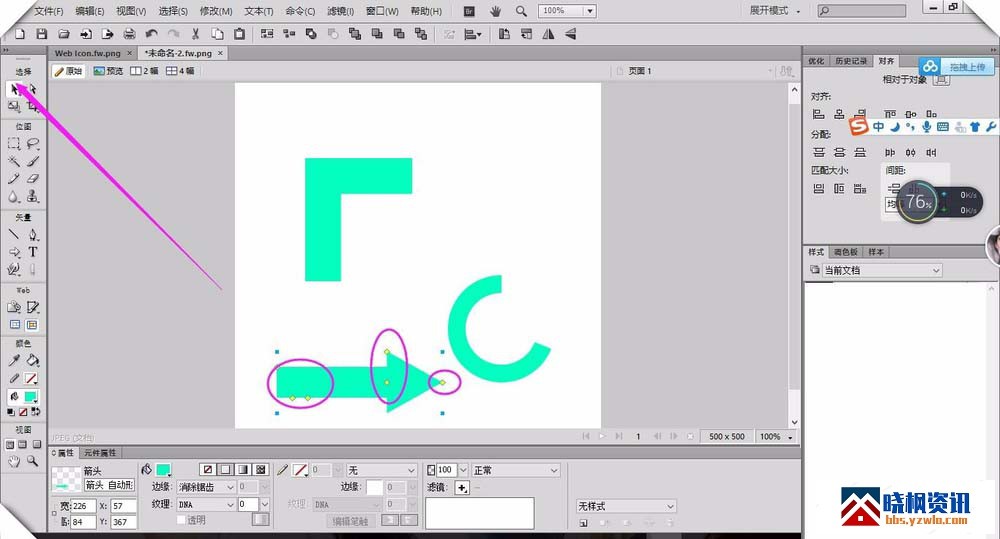The height and width of the screenshot is (539, 1000).
Task: Cut selection with scissors icon
Action: click(196, 34)
